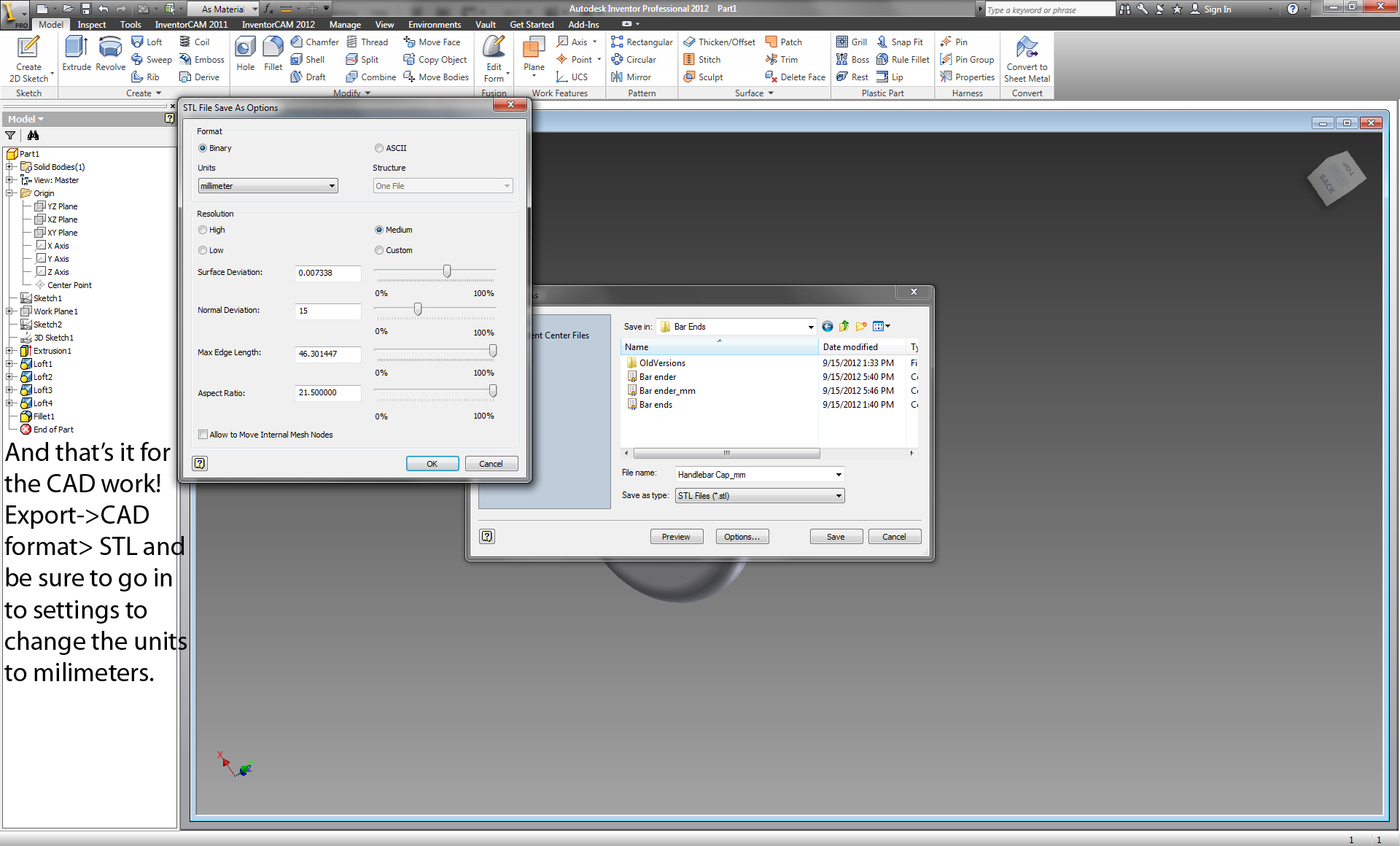Click Create 2D Sketch icon
Screen dimensions: 1400x846
tap(28, 58)
